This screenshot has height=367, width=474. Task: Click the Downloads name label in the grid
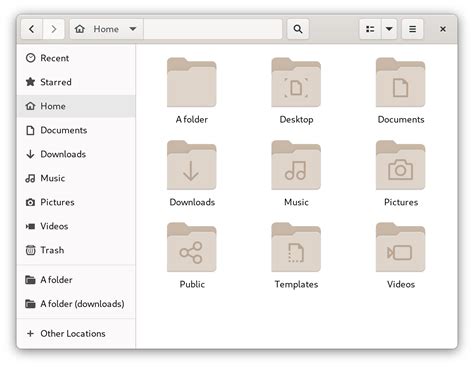192,202
